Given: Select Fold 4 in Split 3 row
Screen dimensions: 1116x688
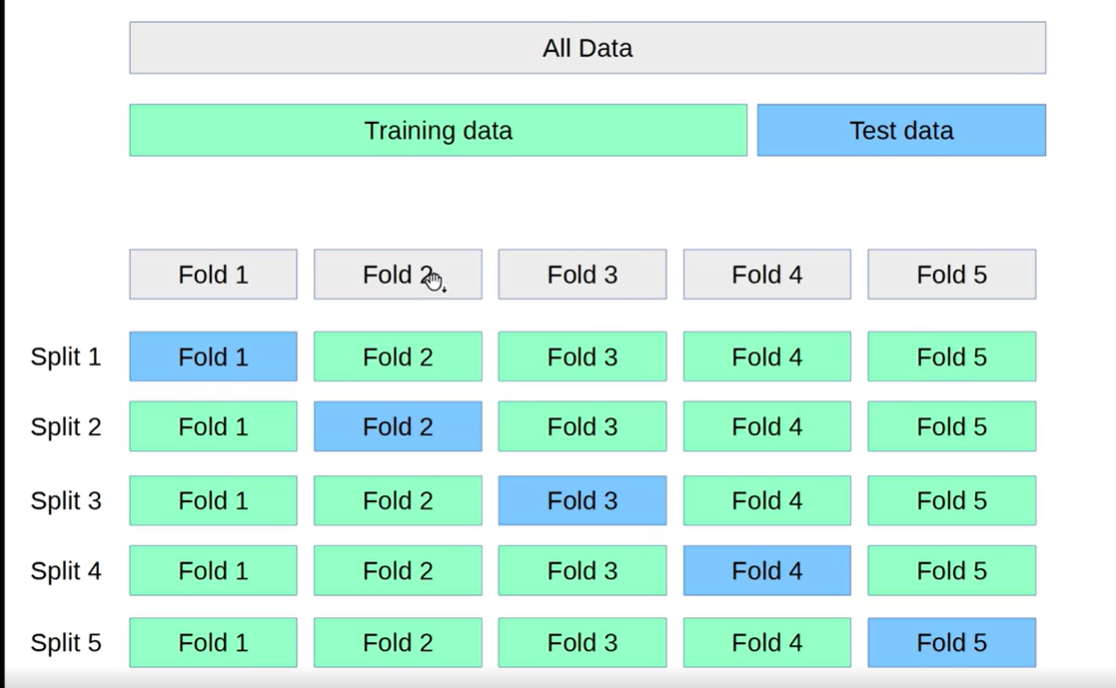Looking at the screenshot, I should tap(767, 501).
